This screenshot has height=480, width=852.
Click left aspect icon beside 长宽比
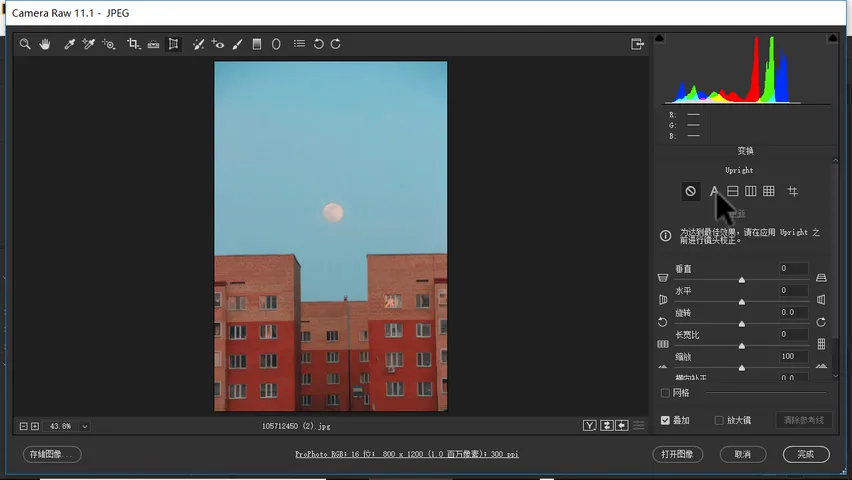pyautogui.click(x=662, y=344)
